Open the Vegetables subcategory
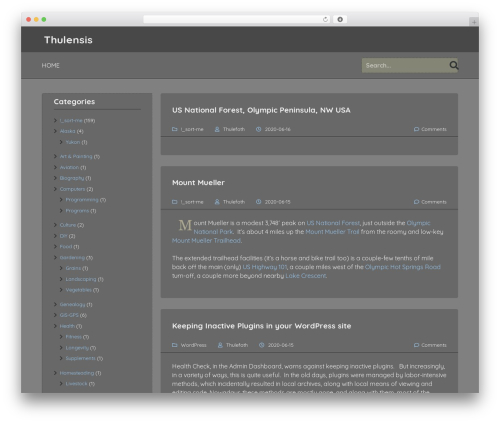 coord(78,290)
